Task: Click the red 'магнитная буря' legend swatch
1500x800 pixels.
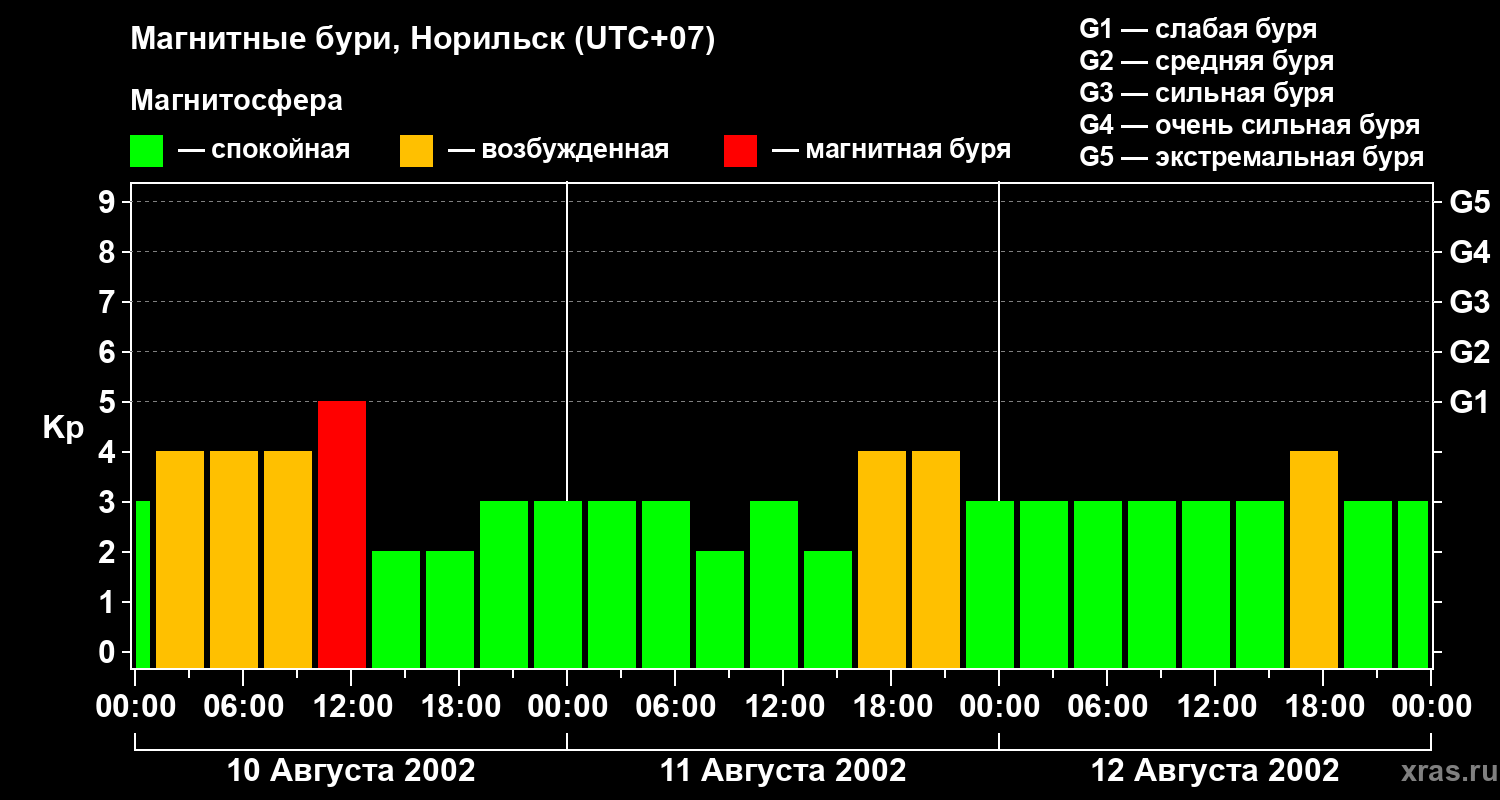Action: 740,150
